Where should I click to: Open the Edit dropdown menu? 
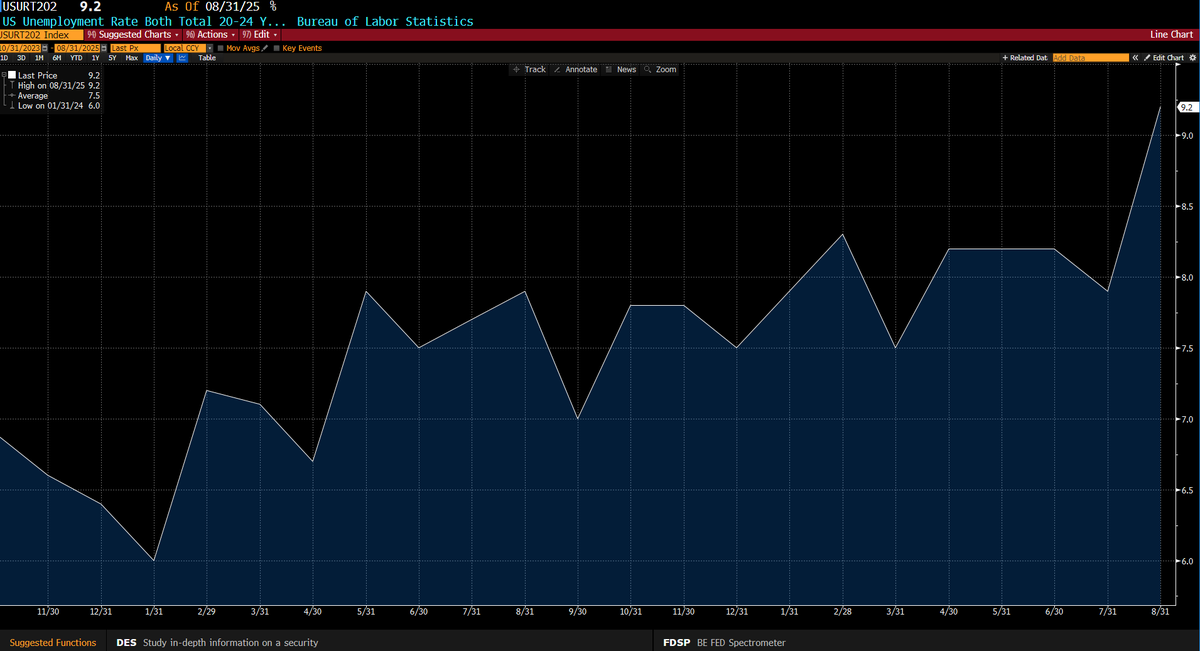click(x=259, y=34)
